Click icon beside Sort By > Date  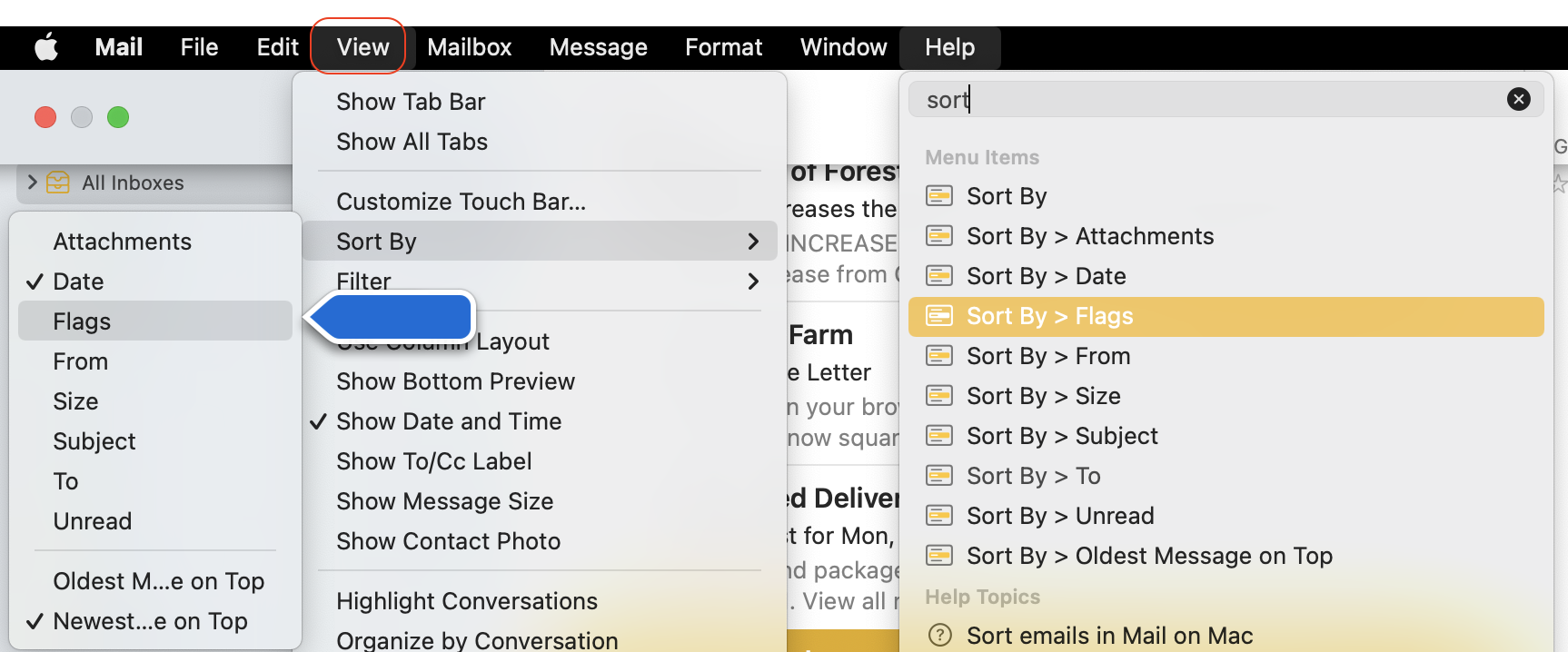(x=938, y=276)
